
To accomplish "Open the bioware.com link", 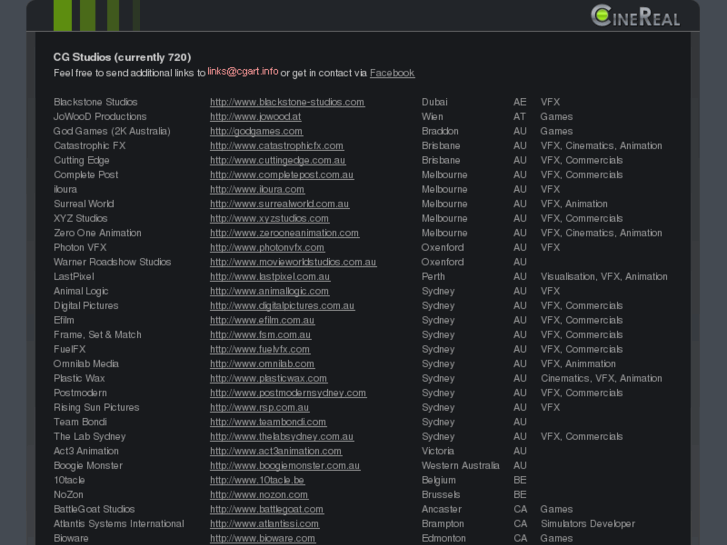I will point(263,539).
